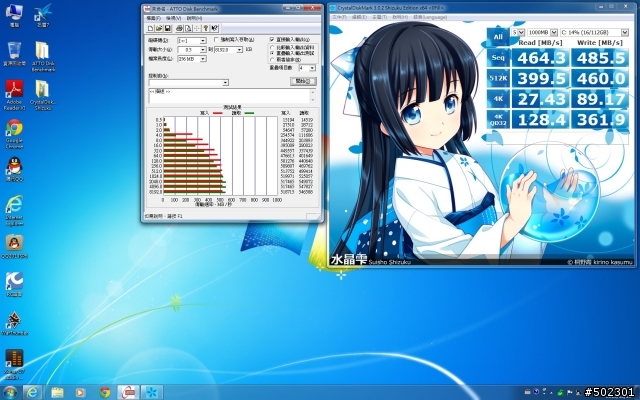Open the View menu in ATTO Disk Benchmark
Viewport: 640px width, 400px height.
point(173,18)
